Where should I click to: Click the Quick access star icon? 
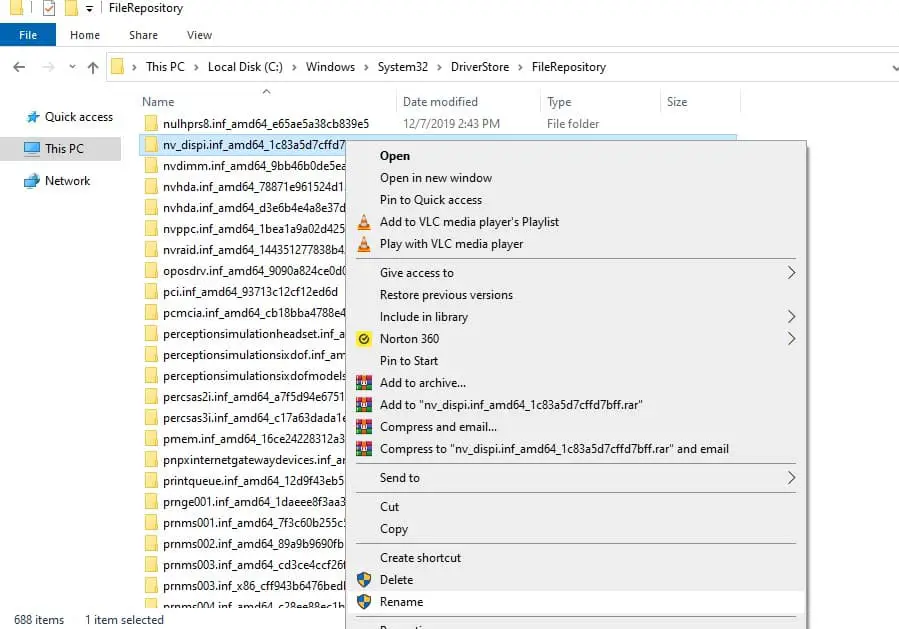pos(32,117)
